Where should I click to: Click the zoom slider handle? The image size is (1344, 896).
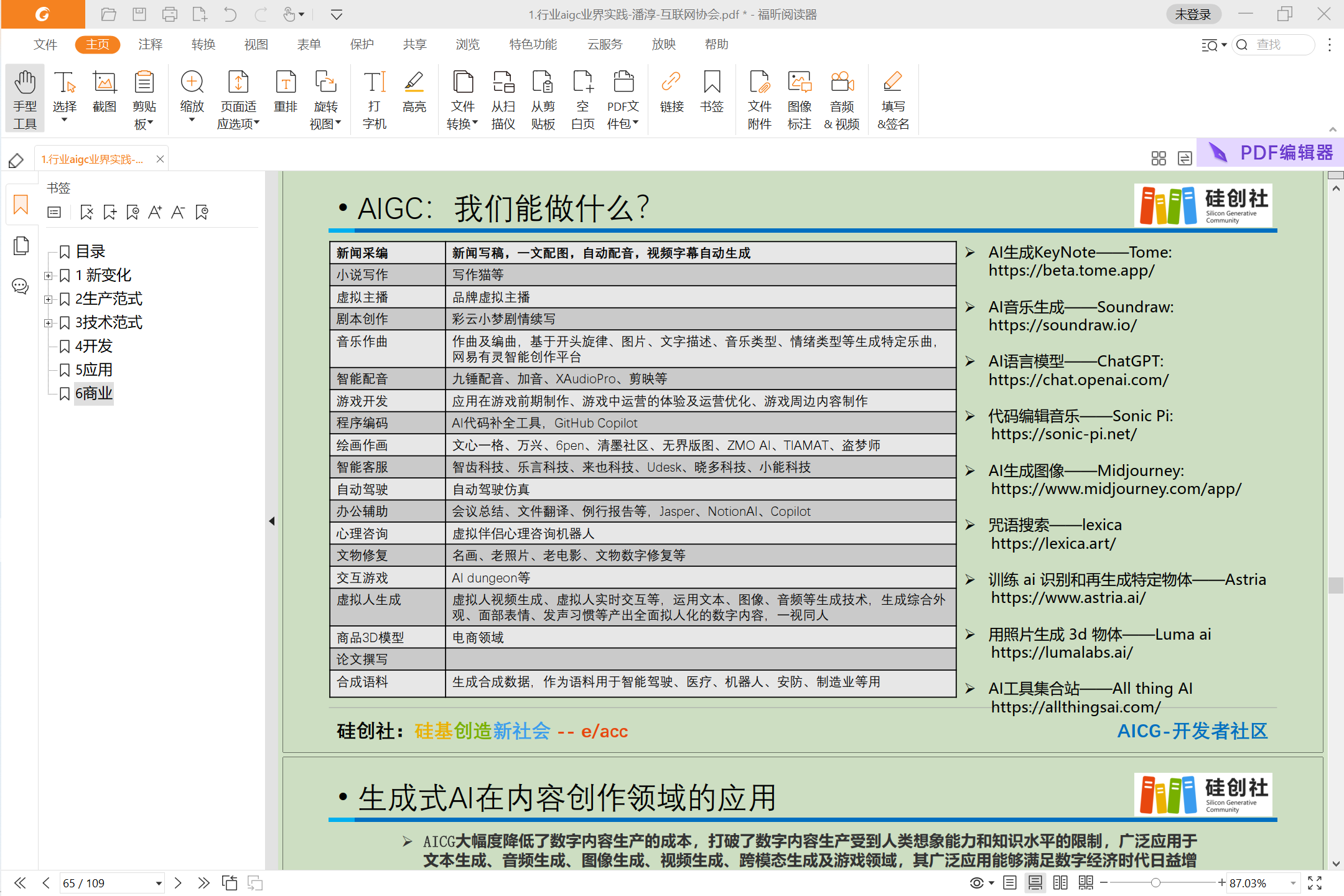(1155, 882)
